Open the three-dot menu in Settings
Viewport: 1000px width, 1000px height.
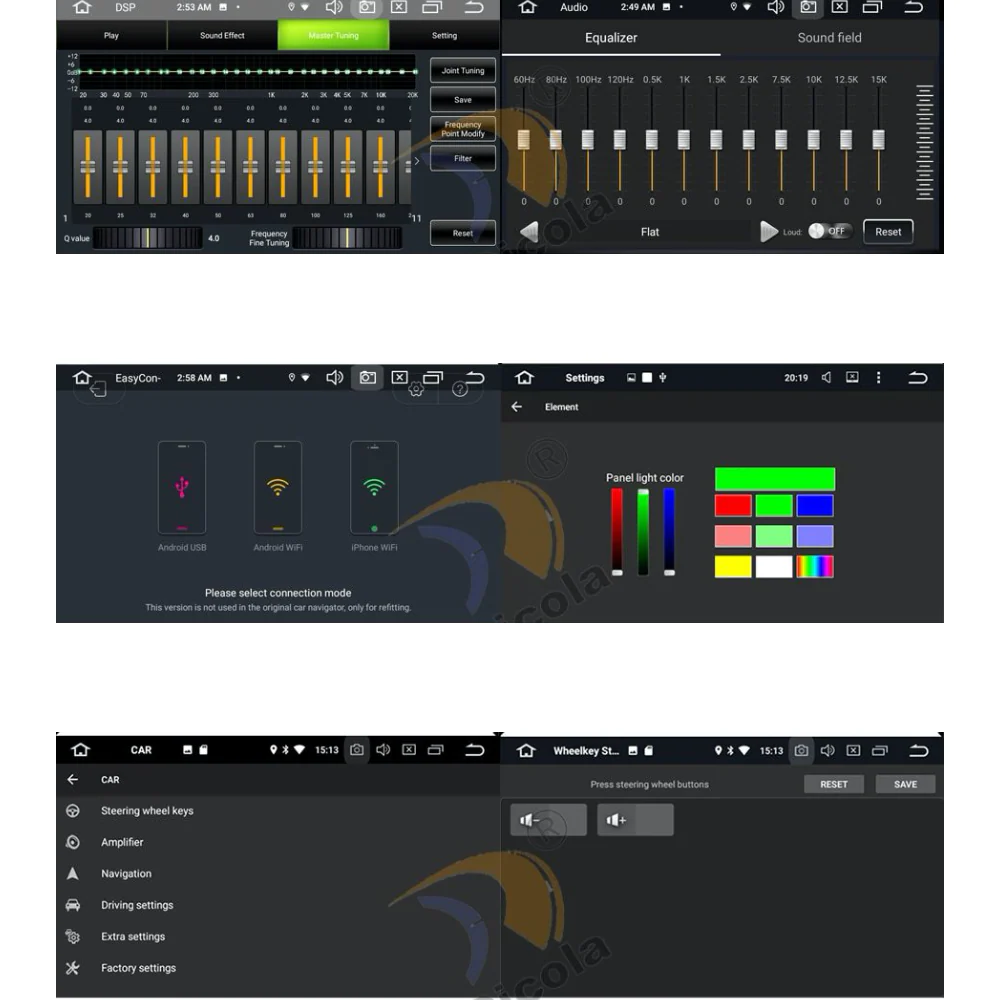(x=878, y=378)
